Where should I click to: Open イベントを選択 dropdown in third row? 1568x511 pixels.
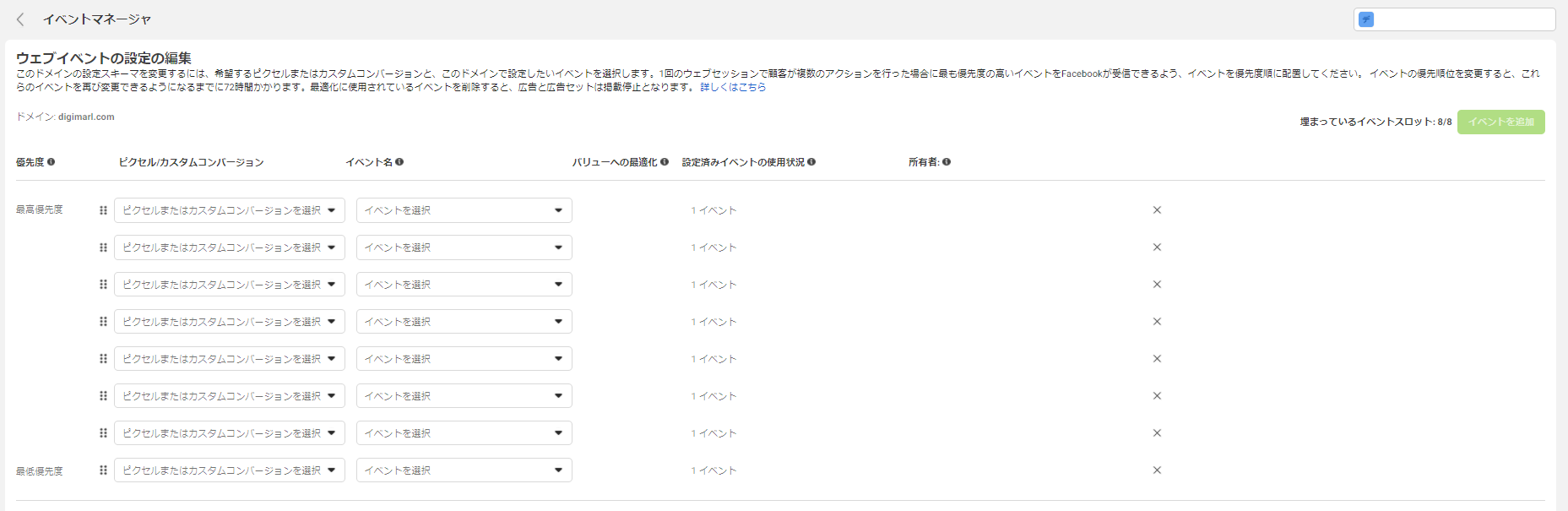tap(464, 285)
